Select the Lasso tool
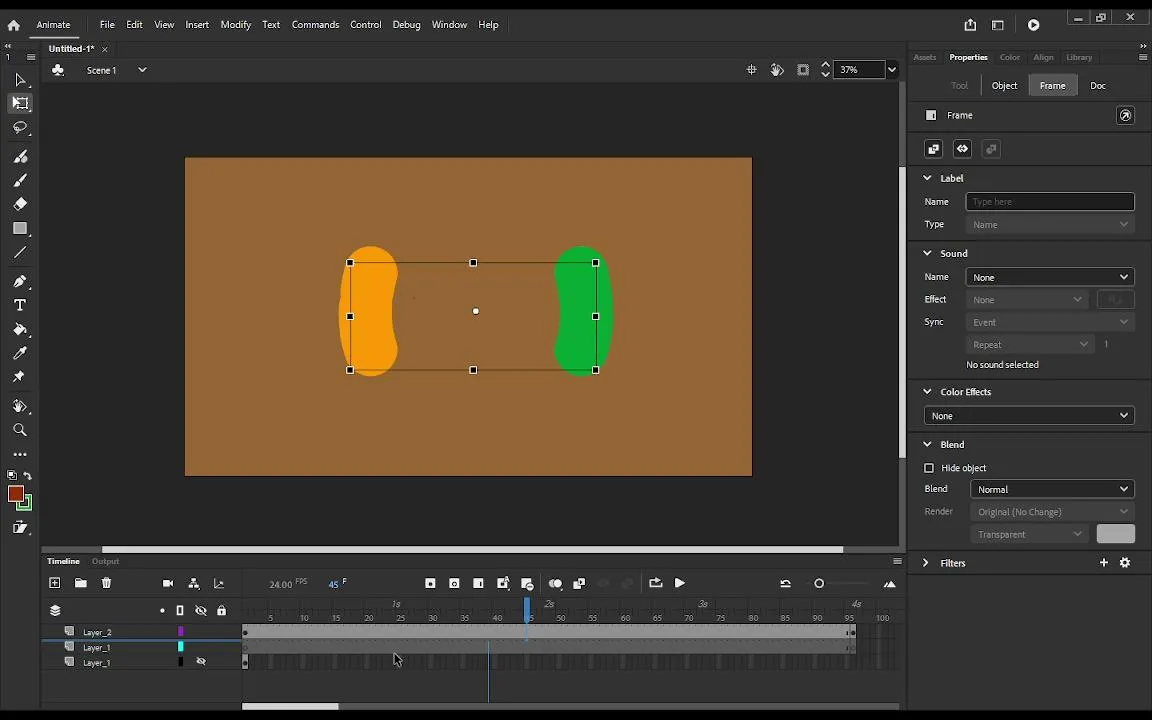The height and width of the screenshot is (720, 1152). coord(20,128)
